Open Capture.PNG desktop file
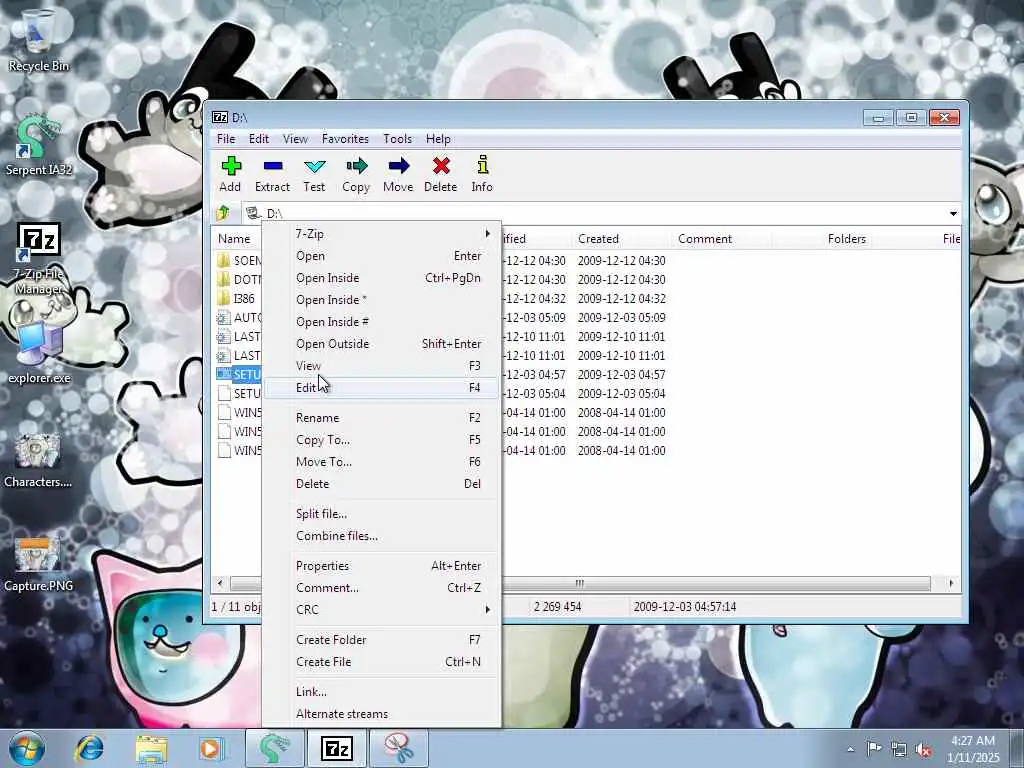This screenshot has width=1024, height=768. tap(38, 565)
